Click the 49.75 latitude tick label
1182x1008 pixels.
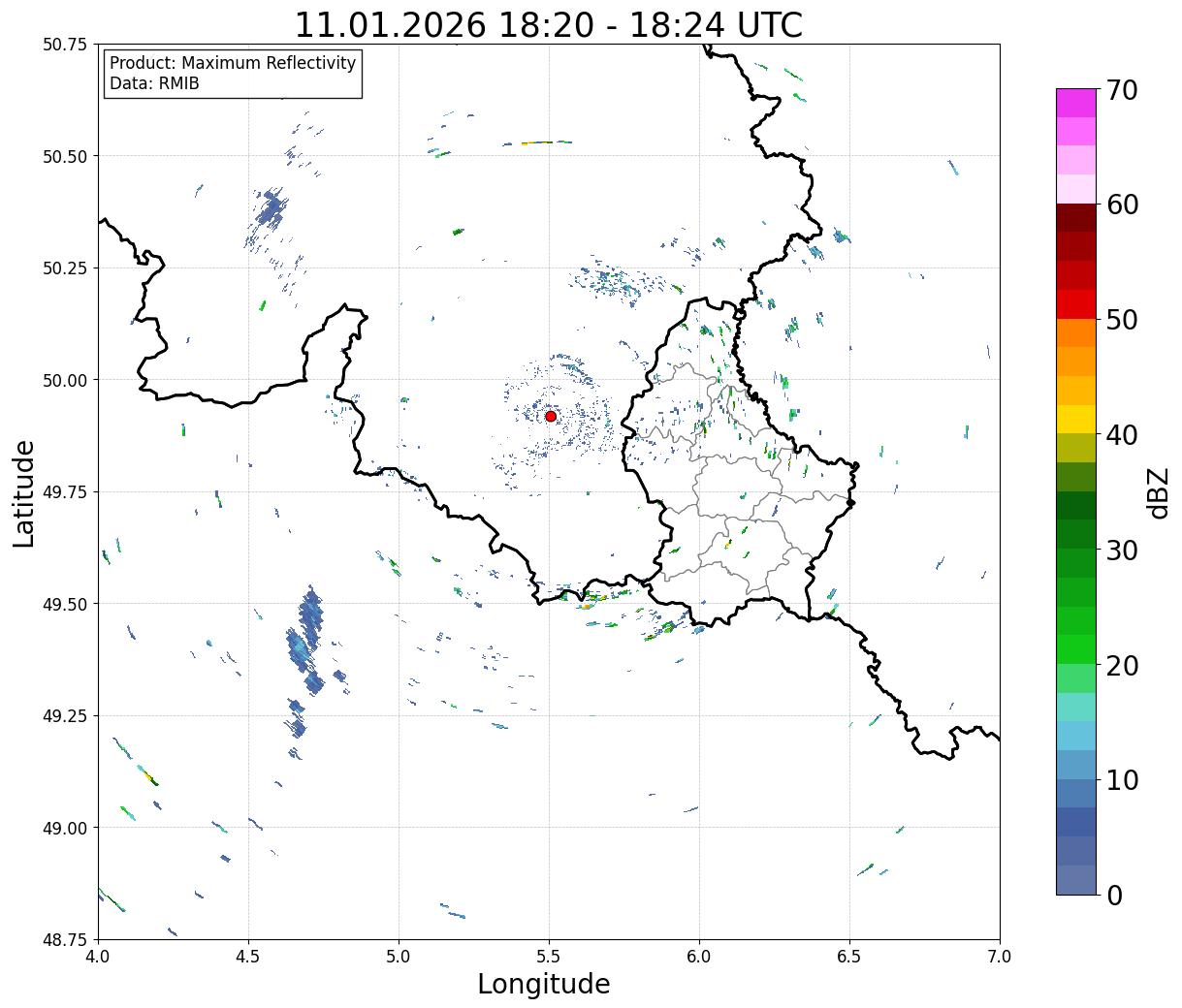pyautogui.click(x=64, y=492)
